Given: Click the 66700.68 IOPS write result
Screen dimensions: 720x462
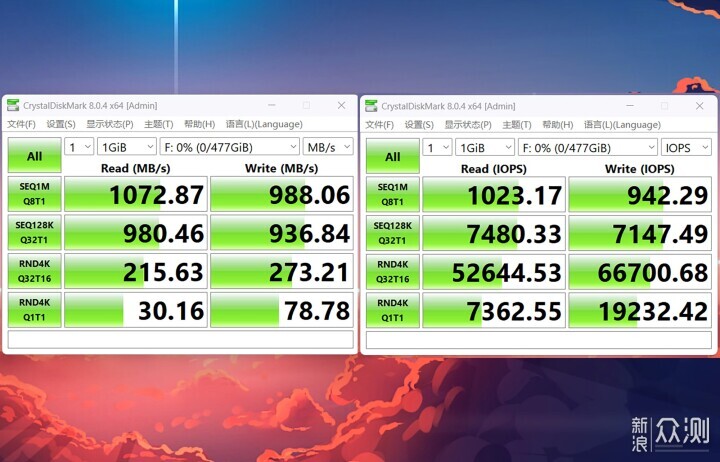Looking at the screenshot, I should pyautogui.click(x=640, y=271).
